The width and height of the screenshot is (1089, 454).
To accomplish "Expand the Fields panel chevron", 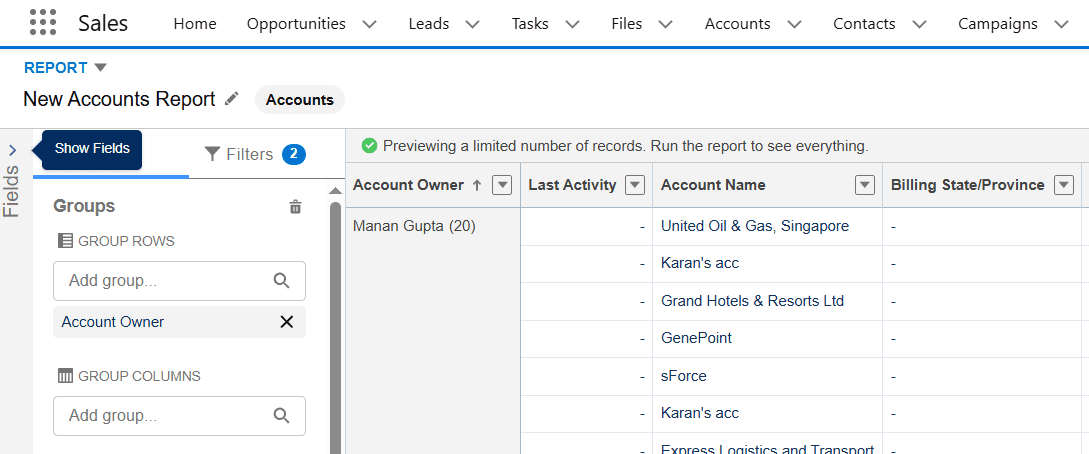I will click(x=13, y=149).
